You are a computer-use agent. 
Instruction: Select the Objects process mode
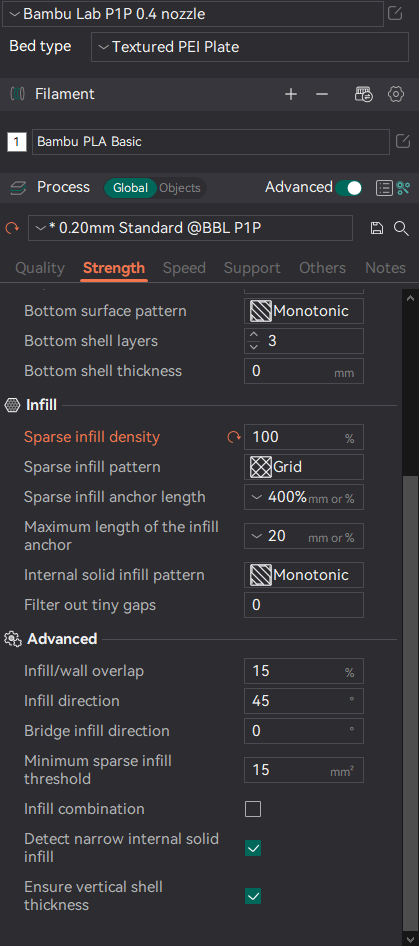pos(180,188)
